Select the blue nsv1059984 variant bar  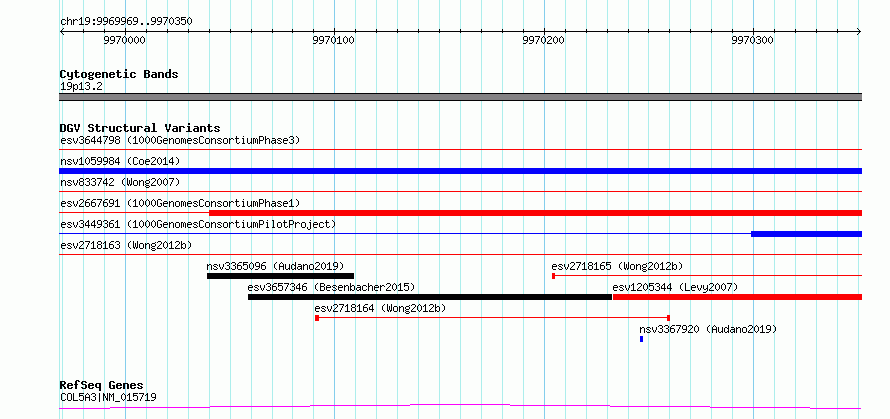(460, 171)
